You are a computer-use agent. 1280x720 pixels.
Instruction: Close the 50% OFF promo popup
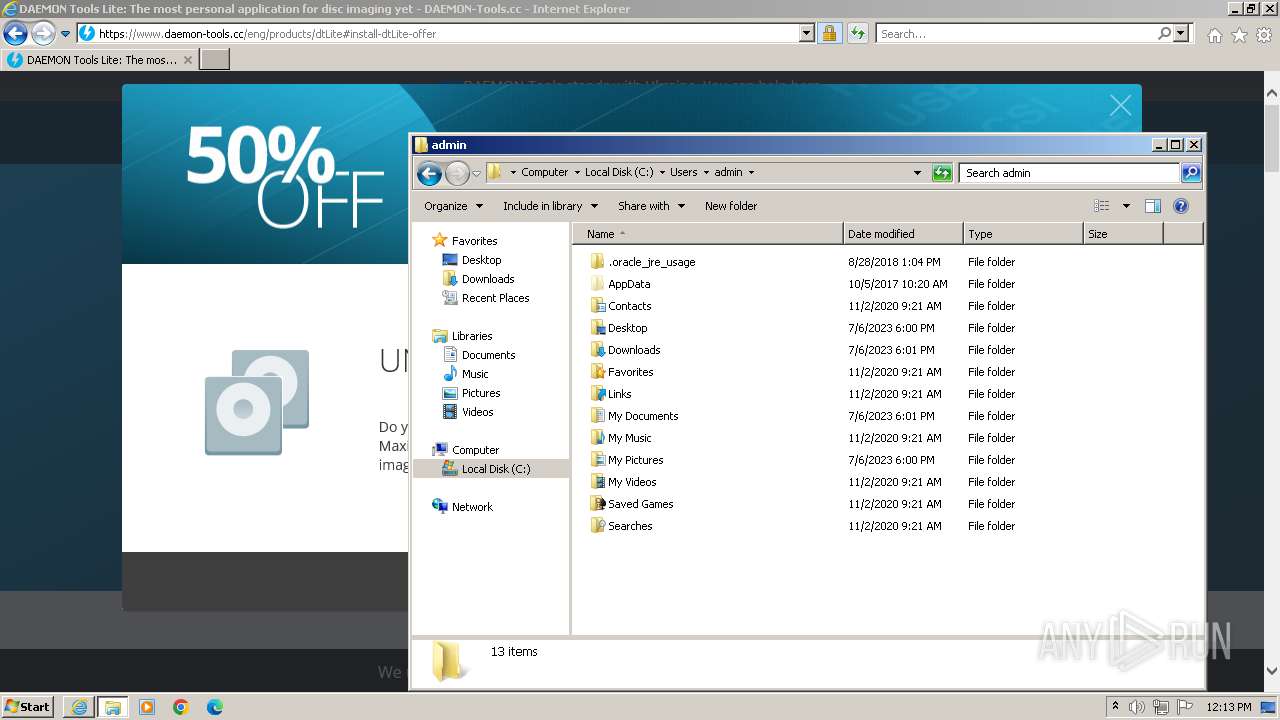click(x=1121, y=105)
